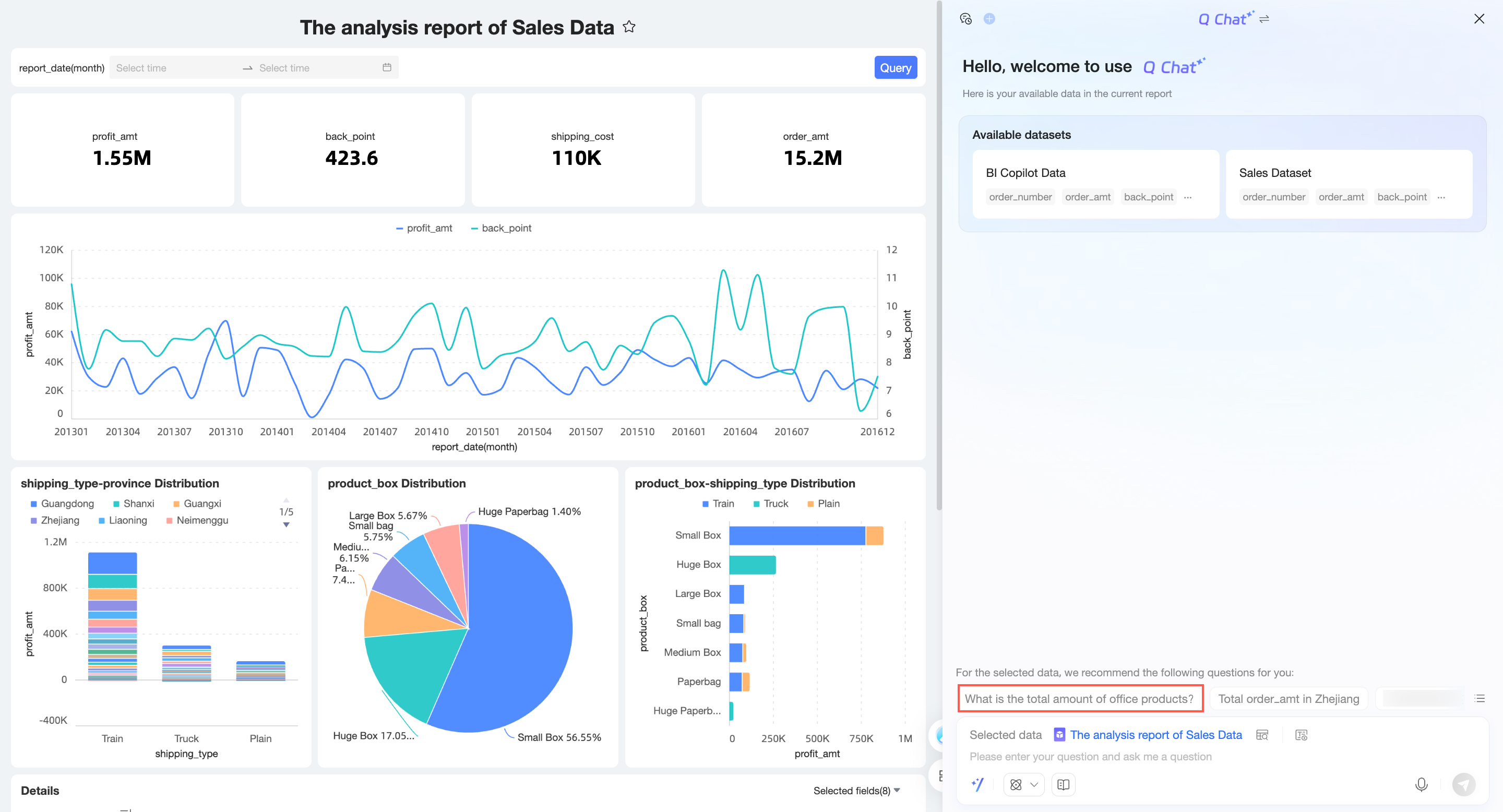The height and width of the screenshot is (812, 1503).
Task: Go to next legend page arrow
Action: point(286,524)
